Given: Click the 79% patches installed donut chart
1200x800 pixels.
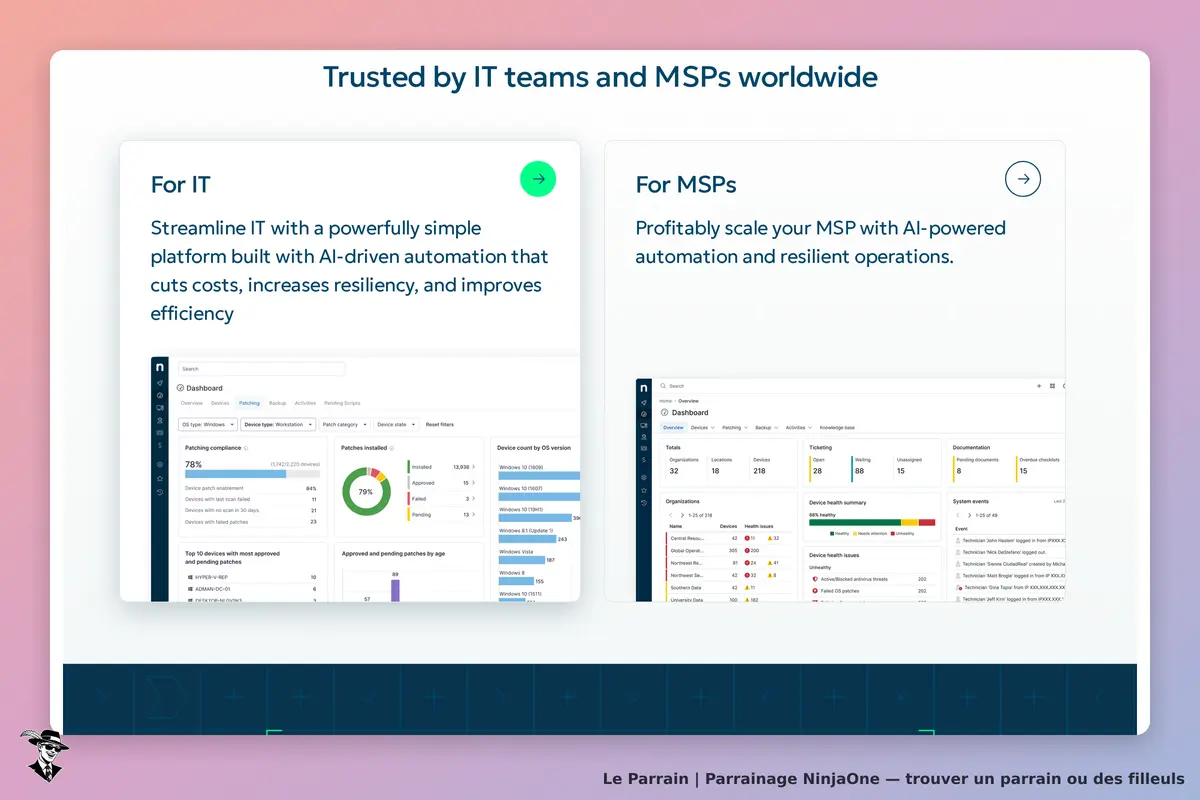Looking at the screenshot, I should pos(366,492).
